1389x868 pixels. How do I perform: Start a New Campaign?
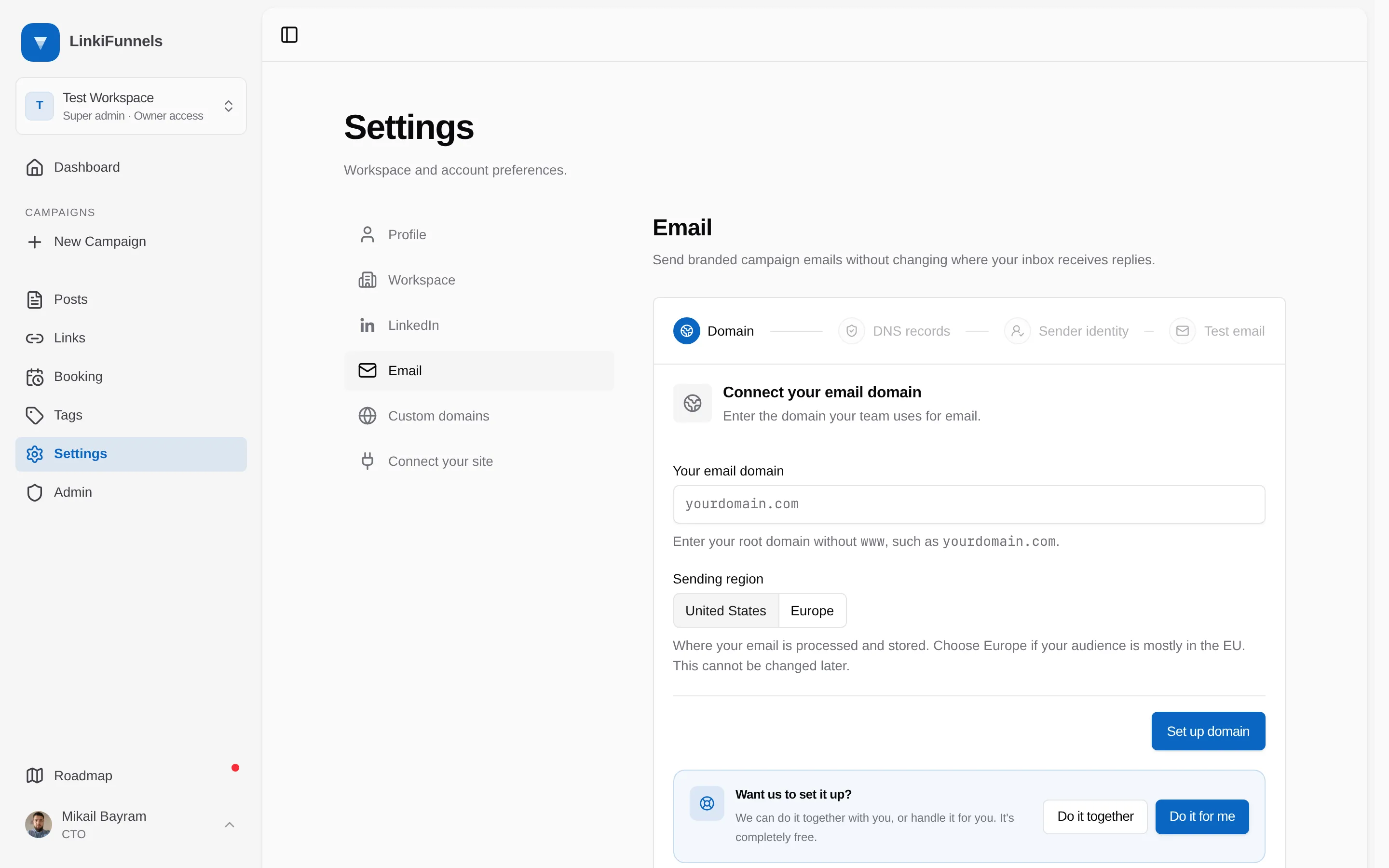click(x=131, y=242)
